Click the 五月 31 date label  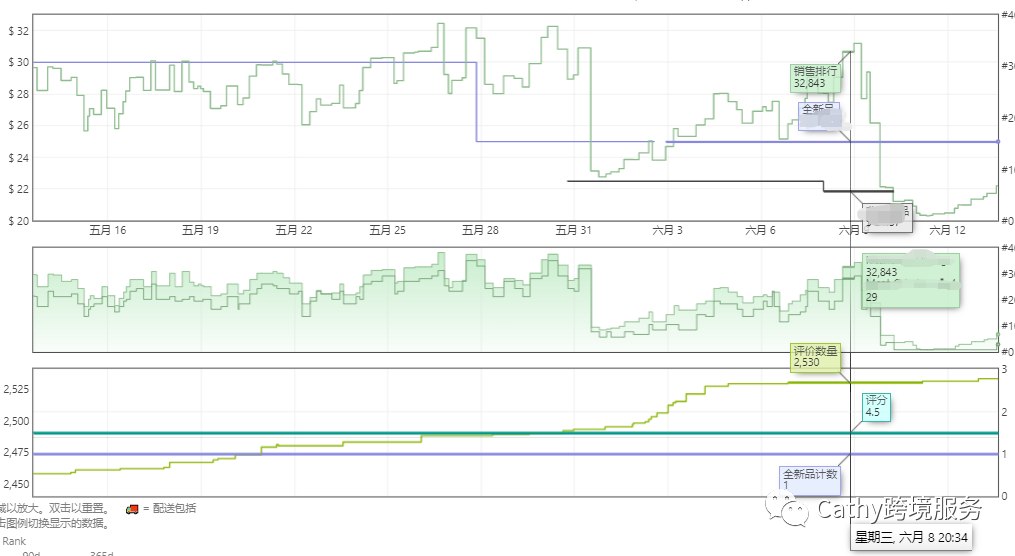(x=574, y=230)
